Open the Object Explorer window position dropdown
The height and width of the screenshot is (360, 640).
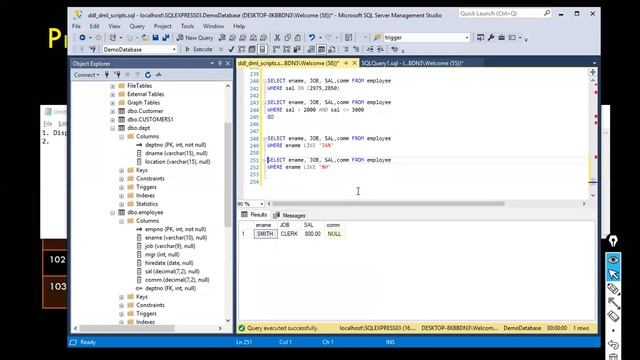pos(212,63)
